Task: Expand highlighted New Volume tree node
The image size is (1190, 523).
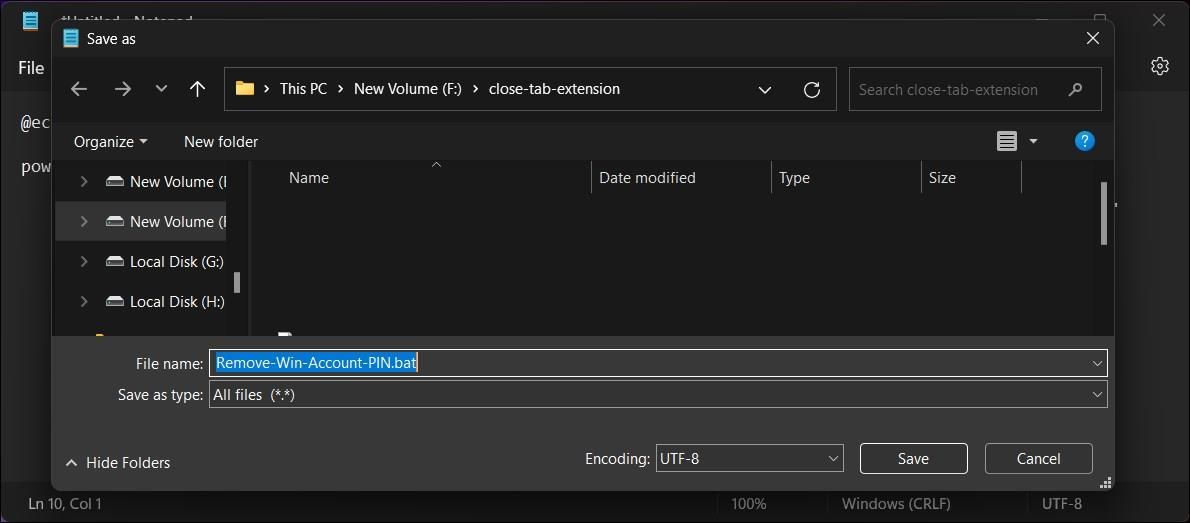Action: (x=83, y=222)
